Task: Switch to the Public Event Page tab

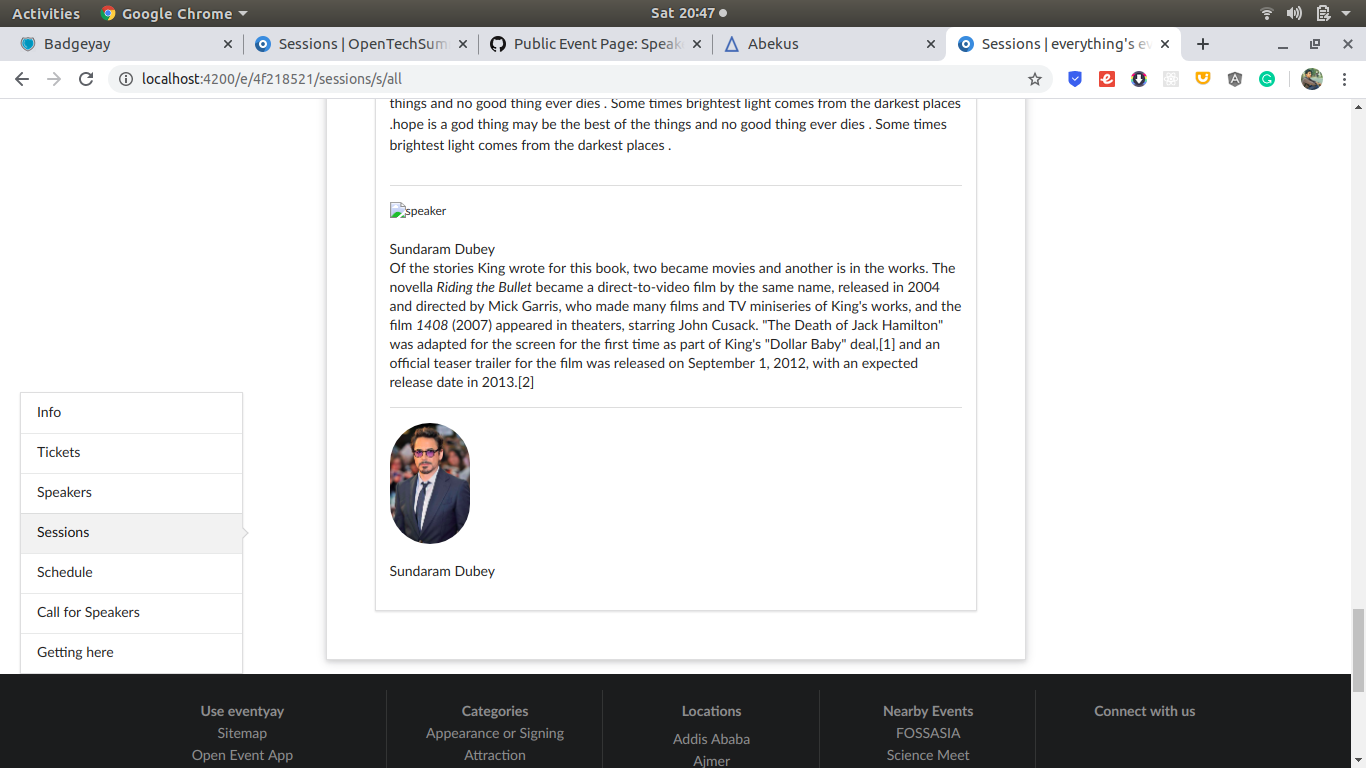Action: tap(595, 44)
